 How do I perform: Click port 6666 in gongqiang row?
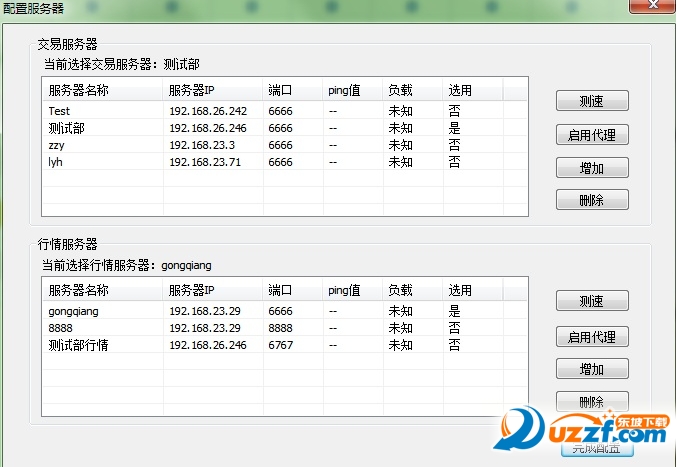[281, 311]
